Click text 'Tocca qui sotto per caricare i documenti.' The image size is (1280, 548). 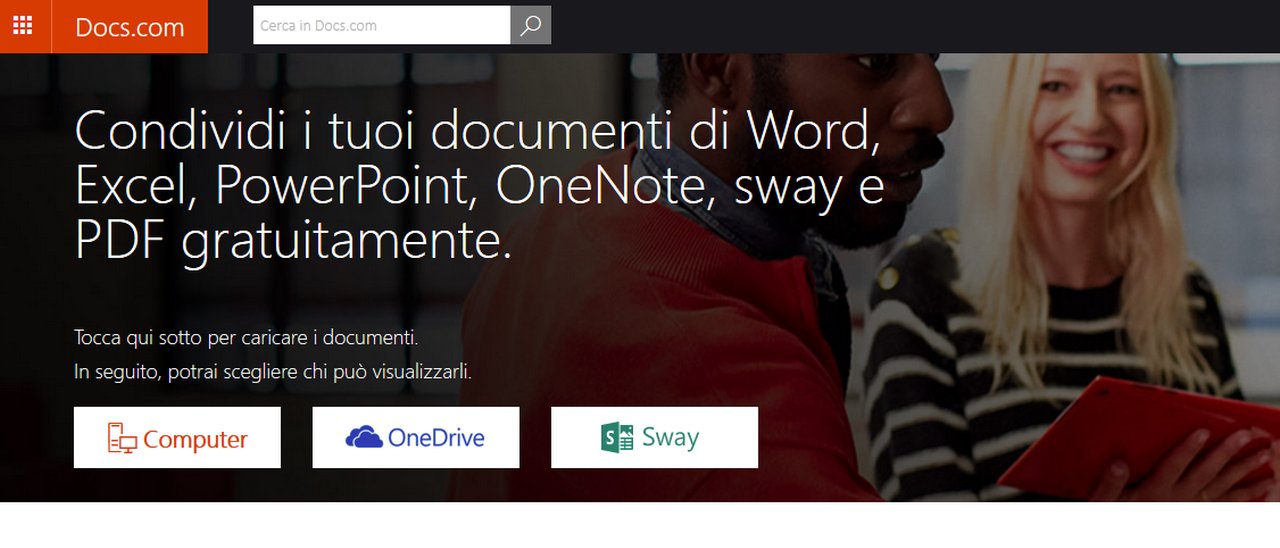click(246, 337)
